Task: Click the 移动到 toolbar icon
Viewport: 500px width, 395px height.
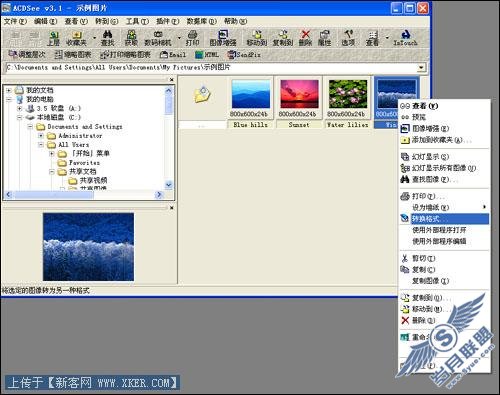Action: tap(257, 38)
